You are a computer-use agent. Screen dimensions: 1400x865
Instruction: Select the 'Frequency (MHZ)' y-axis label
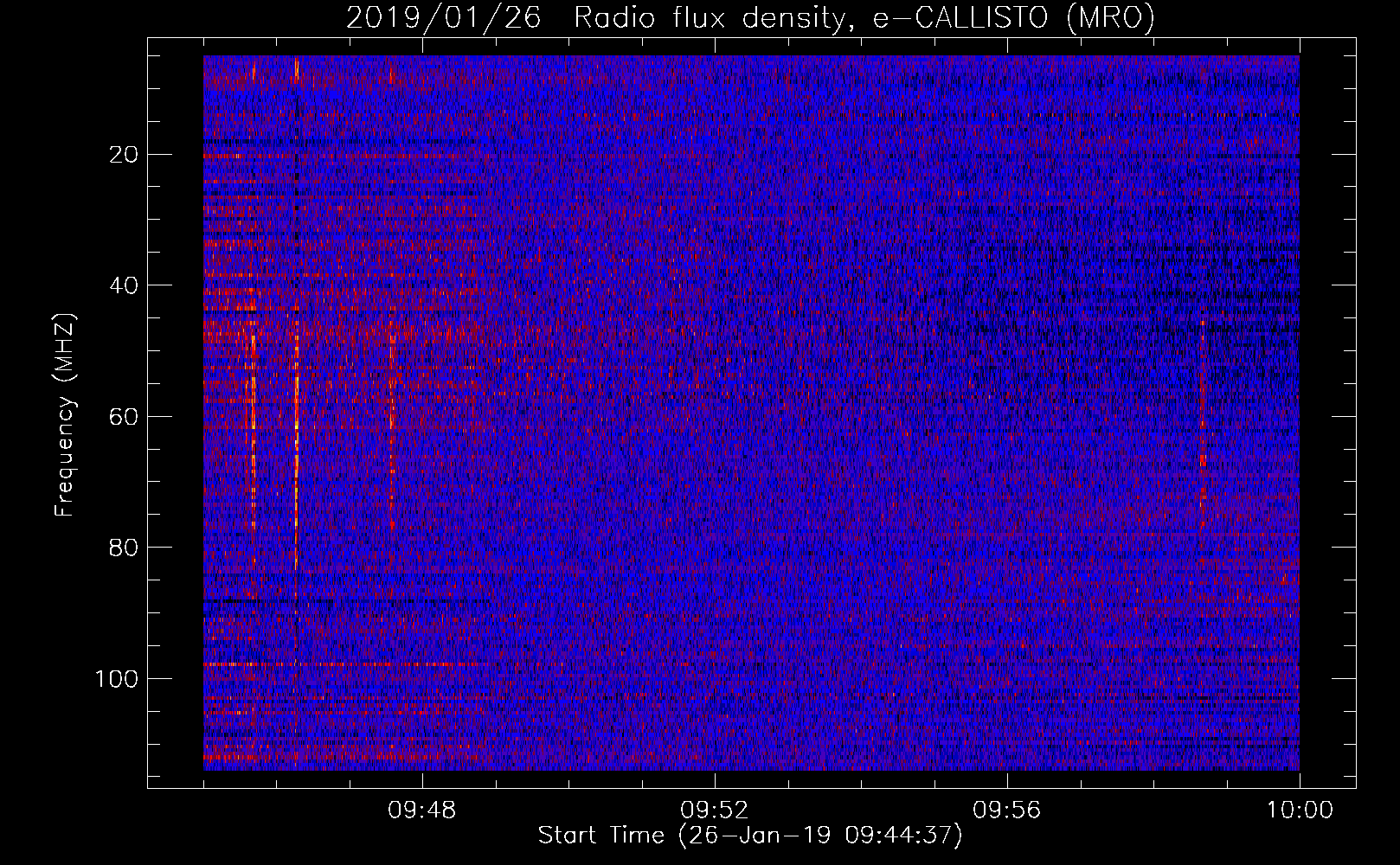pyautogui.click(x=65, y=415)
